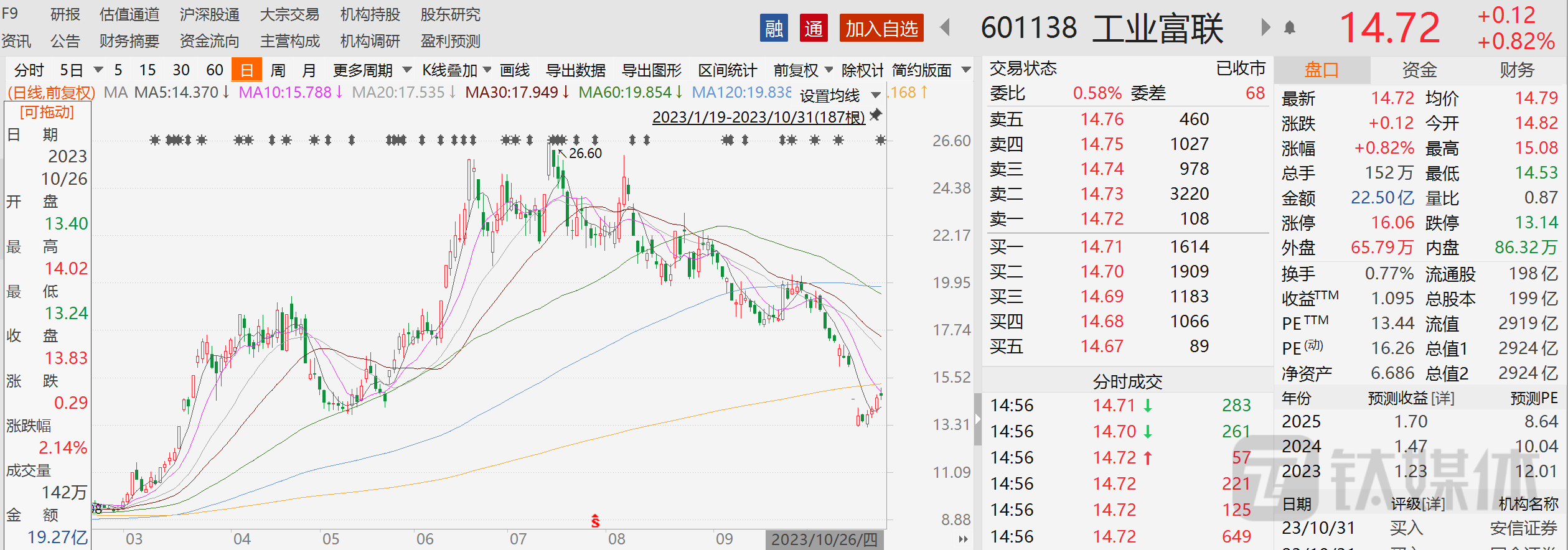Screen dimensions: 1568x550
Task: Switch chart to 周 weekly period
Action: coord(278,70)
